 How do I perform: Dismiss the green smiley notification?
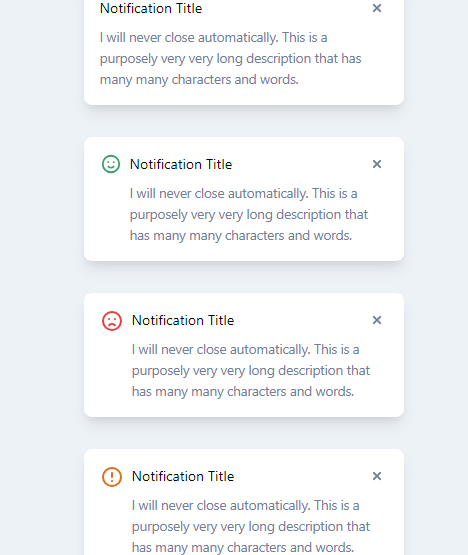pyautogui.click(x=377, y=164)
